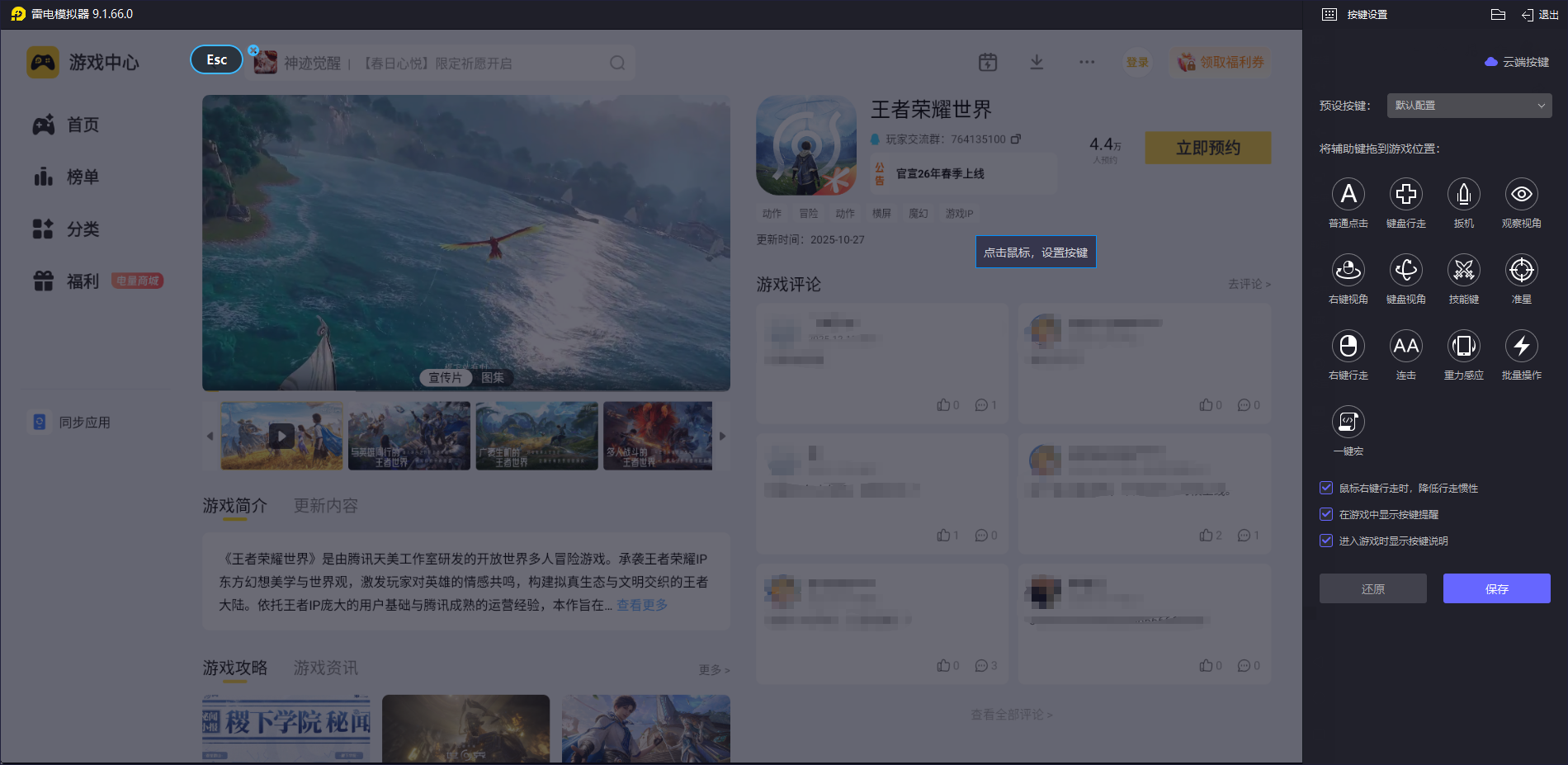This screenshot has height=765, width=1568.
Task: Select the 普通点击 (normal tap) key icon
Action: 1348,195
